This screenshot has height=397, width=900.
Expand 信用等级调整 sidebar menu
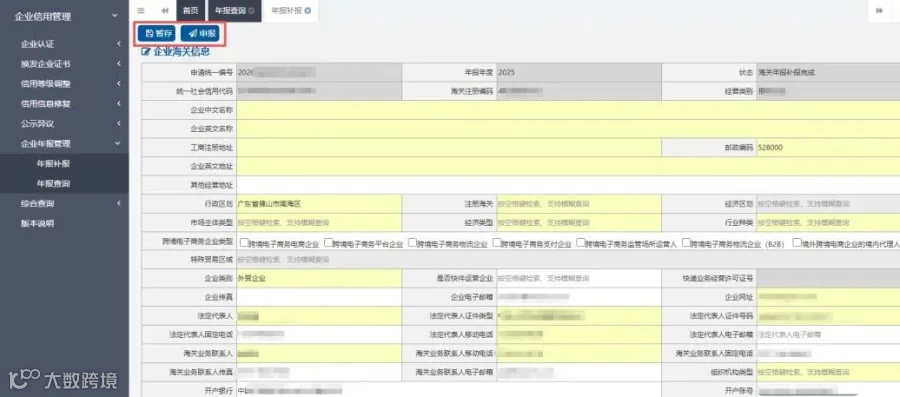pos(64,84)
